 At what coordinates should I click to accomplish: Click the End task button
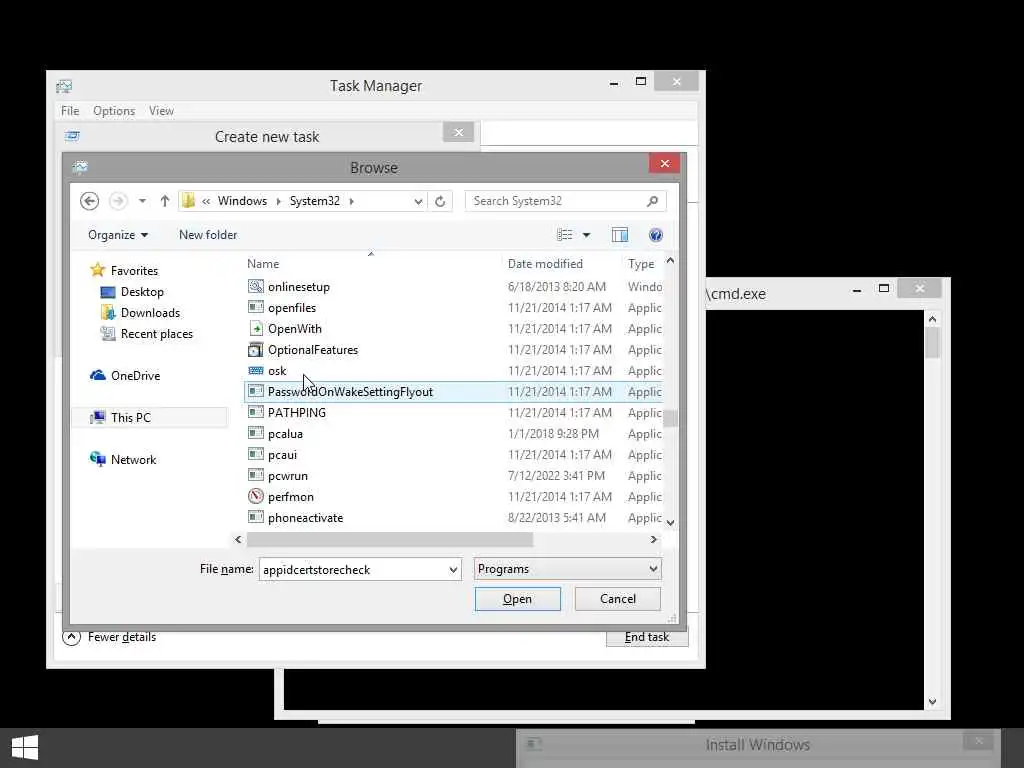pos(647,637)
